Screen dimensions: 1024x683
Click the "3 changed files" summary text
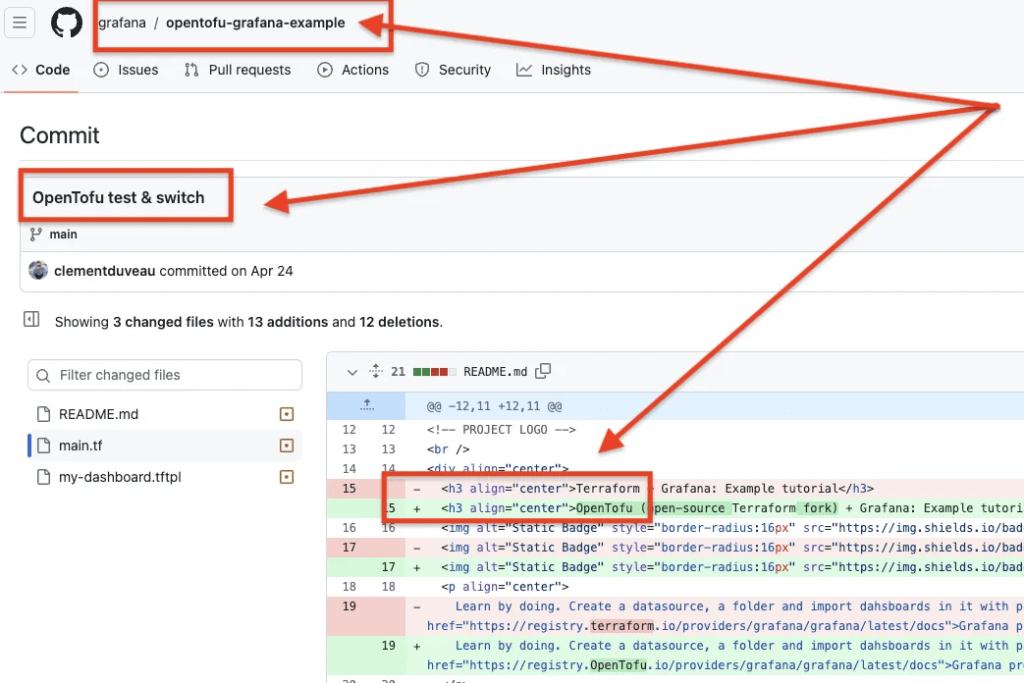(163, 322)
